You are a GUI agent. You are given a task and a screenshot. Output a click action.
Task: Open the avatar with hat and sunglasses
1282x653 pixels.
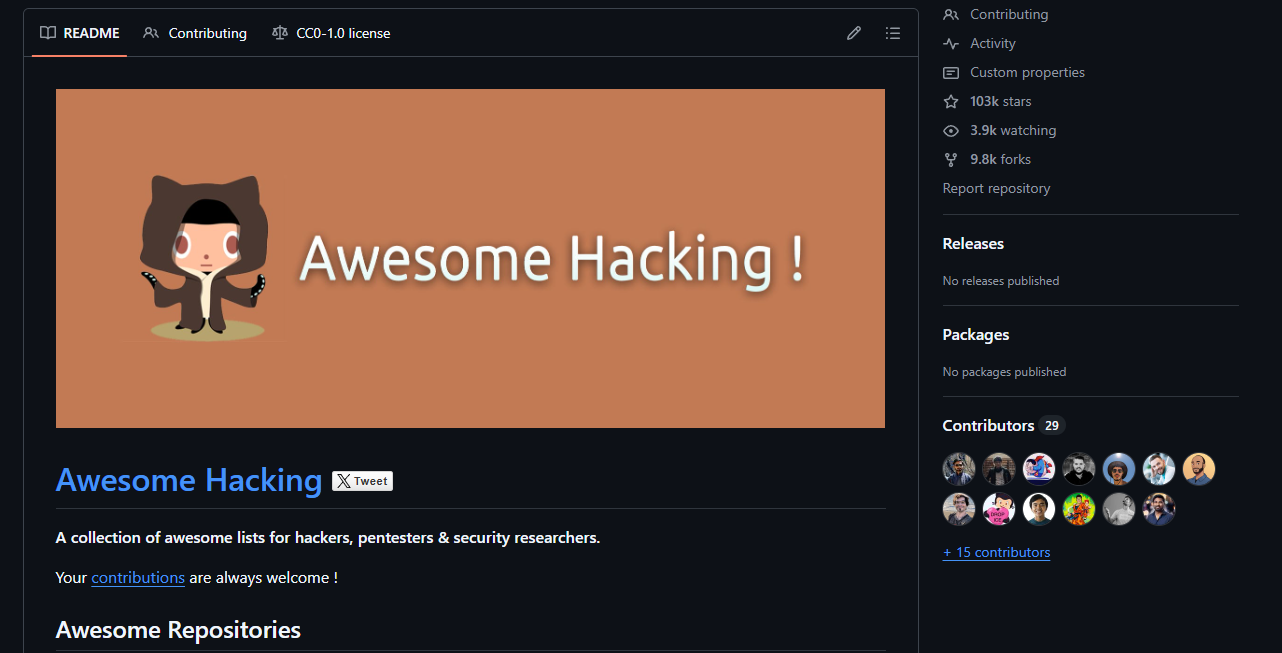tap(1119, 469)
